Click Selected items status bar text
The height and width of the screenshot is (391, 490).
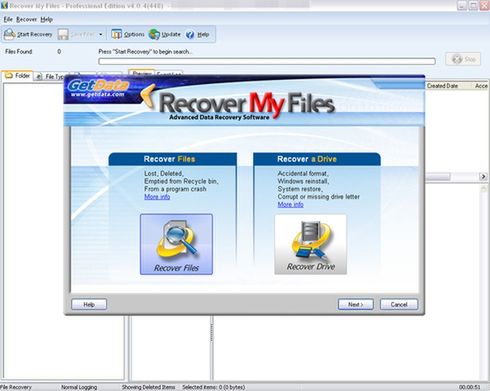(213, 387)
